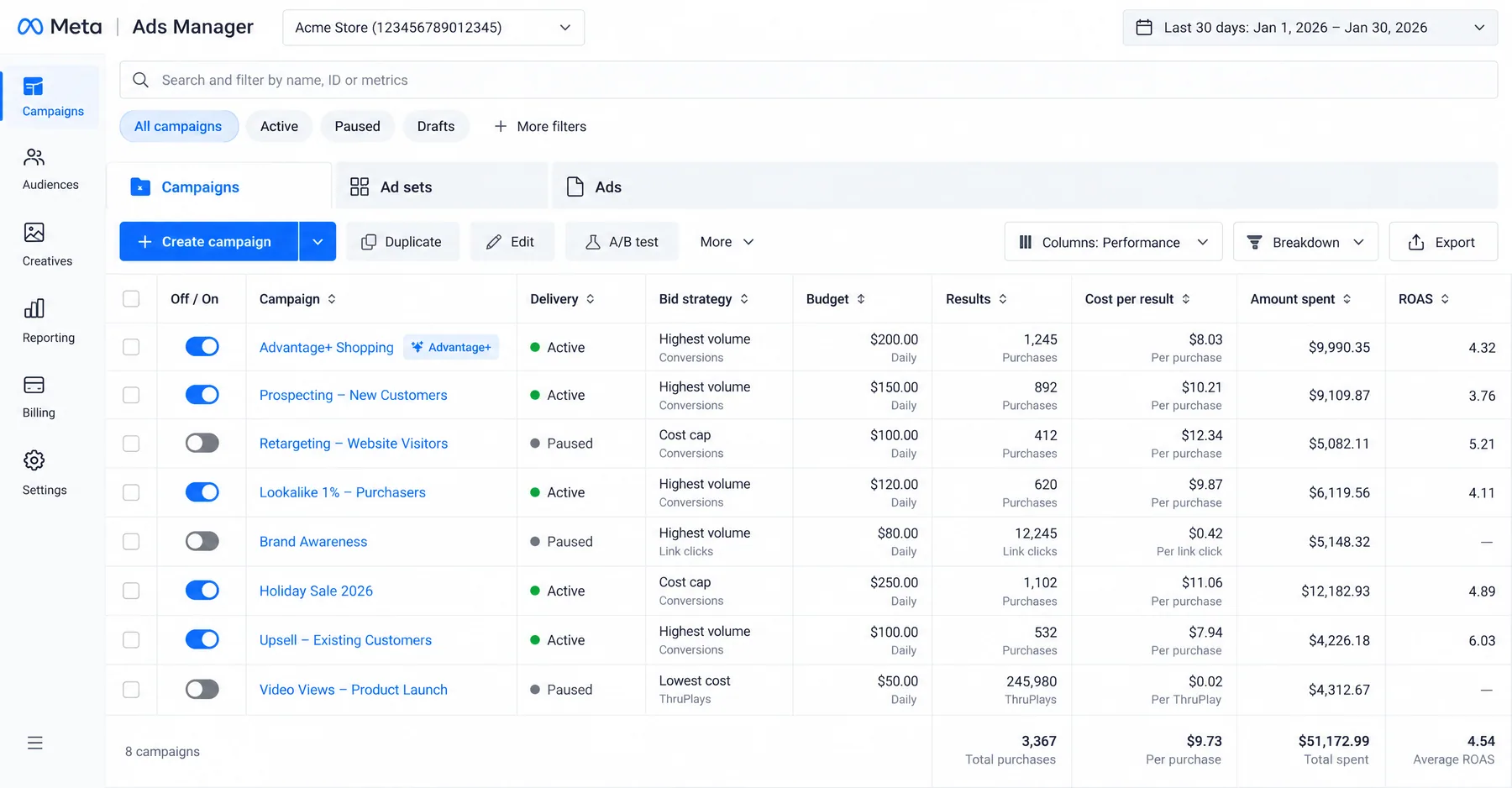
Task: Click the 245,980 ThruPlays results cell
Action: [1002, 689]
